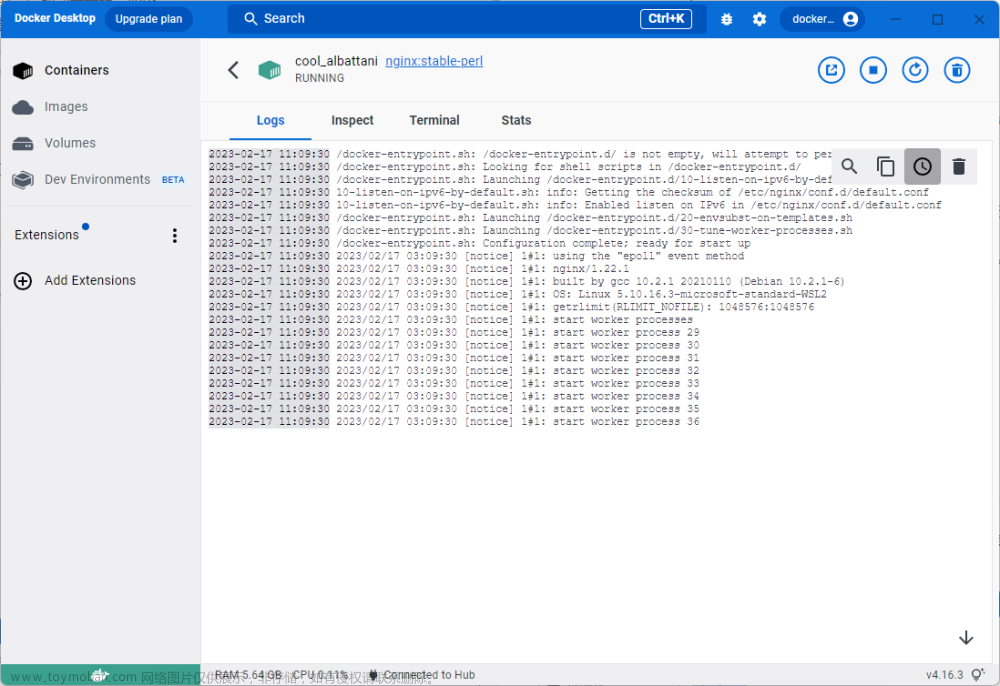This screenshot has height=686, width=1000.
Task: Switch to the Terminal tab
Action: click(x=434, y=120)
